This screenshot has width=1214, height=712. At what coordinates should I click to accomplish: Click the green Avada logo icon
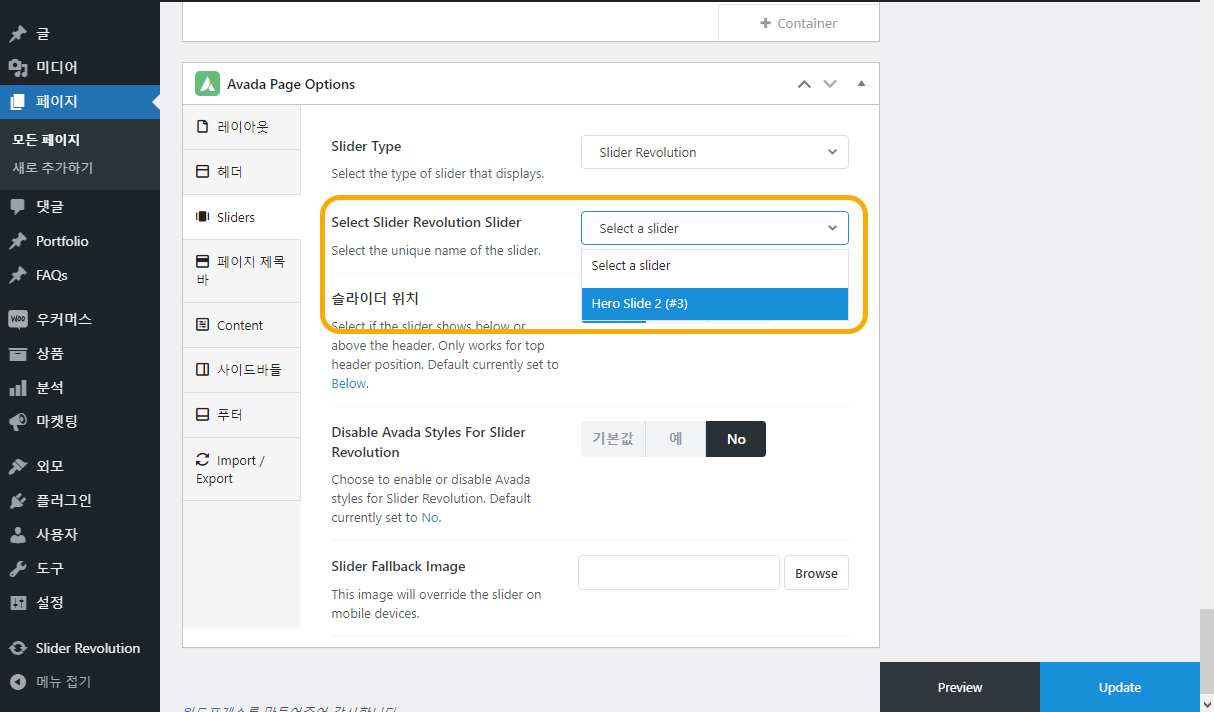[207, 84]
